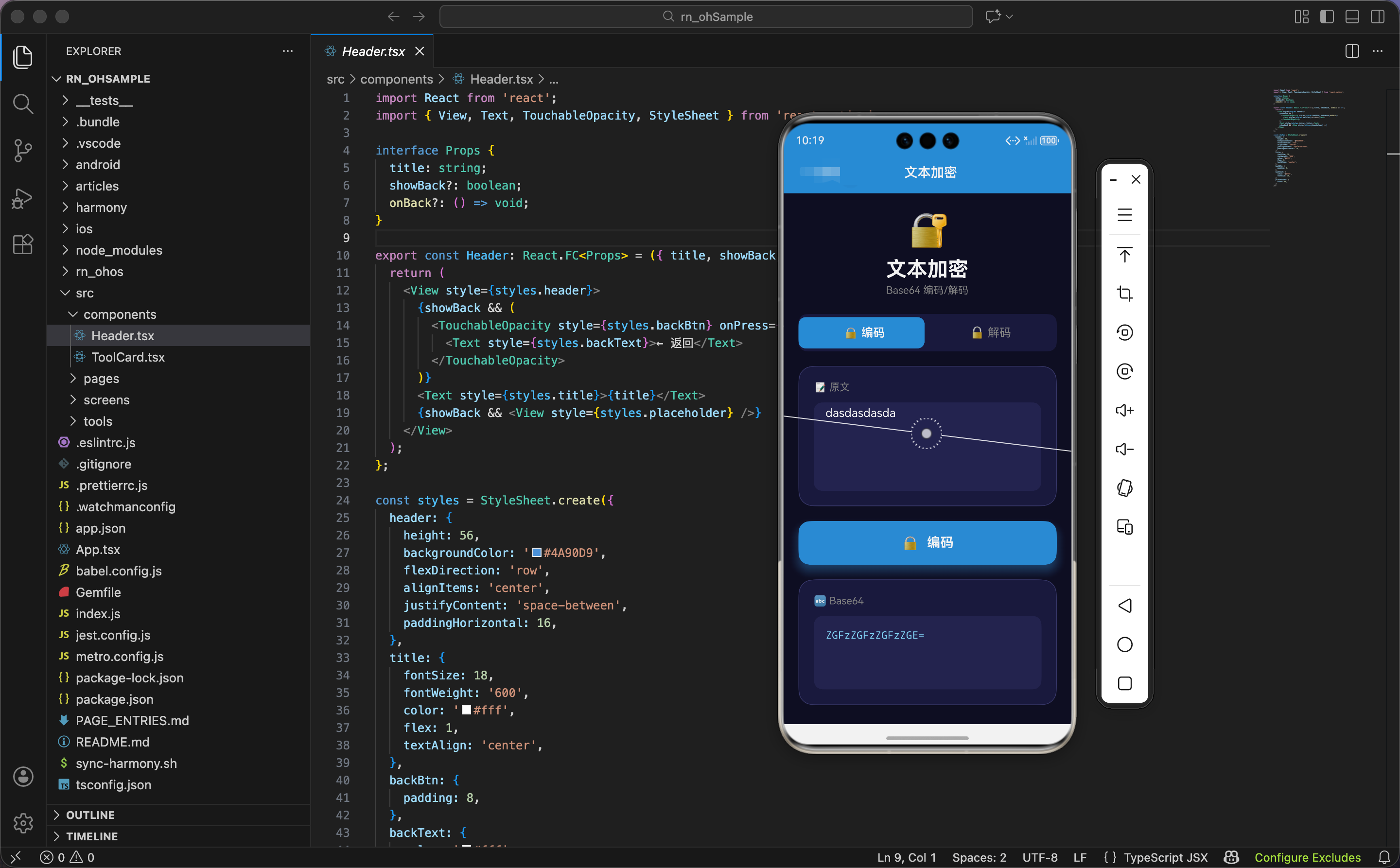1400x868 pixels.
Task: Open App.tsx in the explorer
Action: pyautogui.click(x=178, y=549)
